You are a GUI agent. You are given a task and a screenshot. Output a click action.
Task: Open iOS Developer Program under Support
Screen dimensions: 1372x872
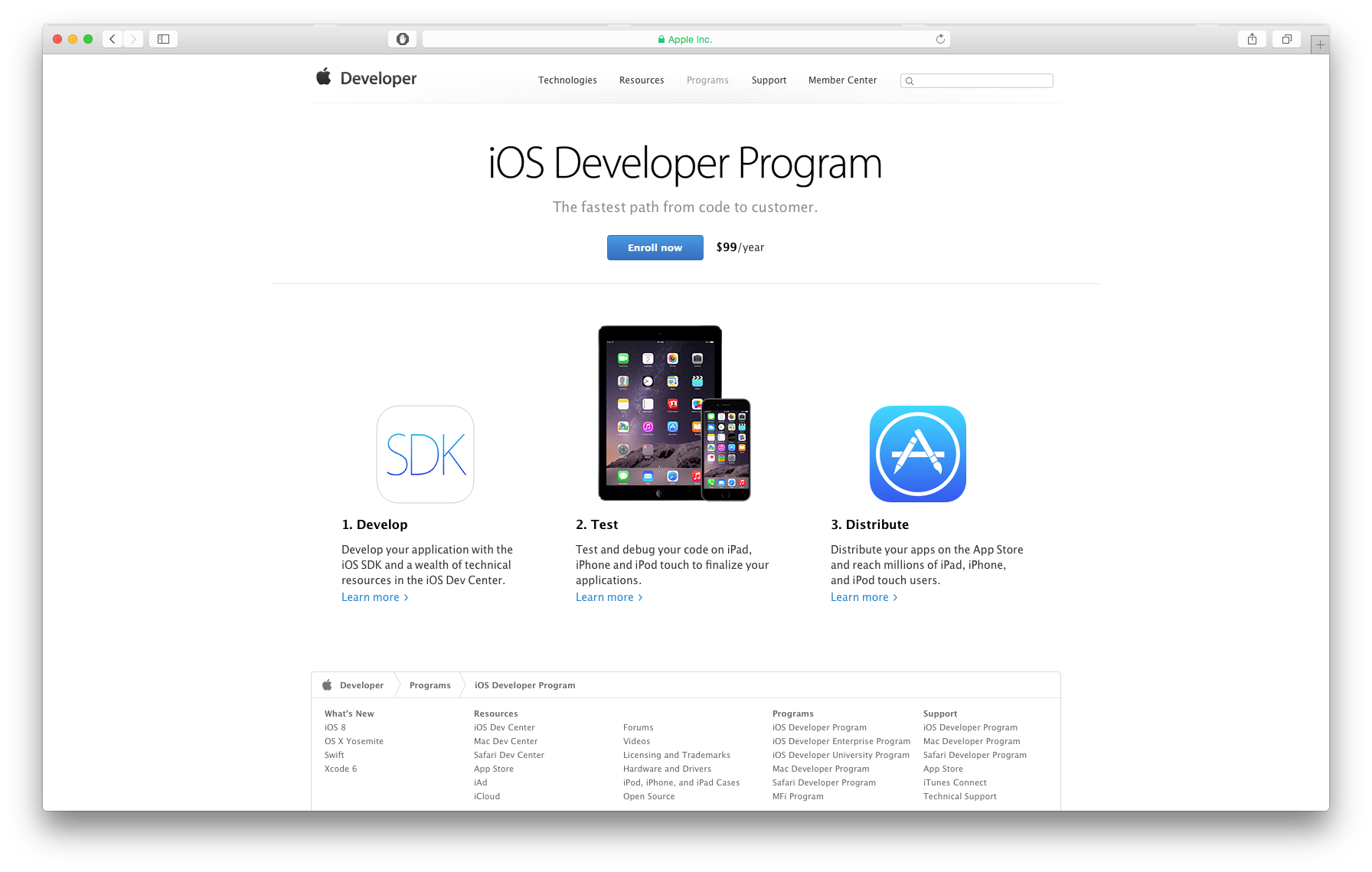pos(970,727)
